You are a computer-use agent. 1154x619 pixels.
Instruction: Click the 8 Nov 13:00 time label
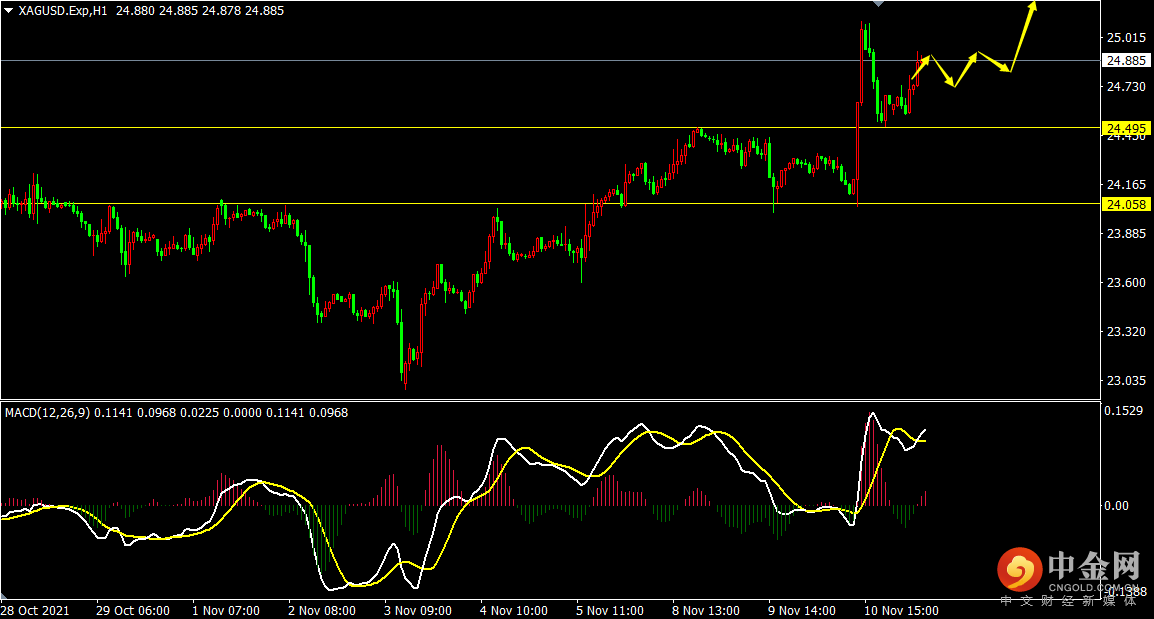(x=706, y=611)
